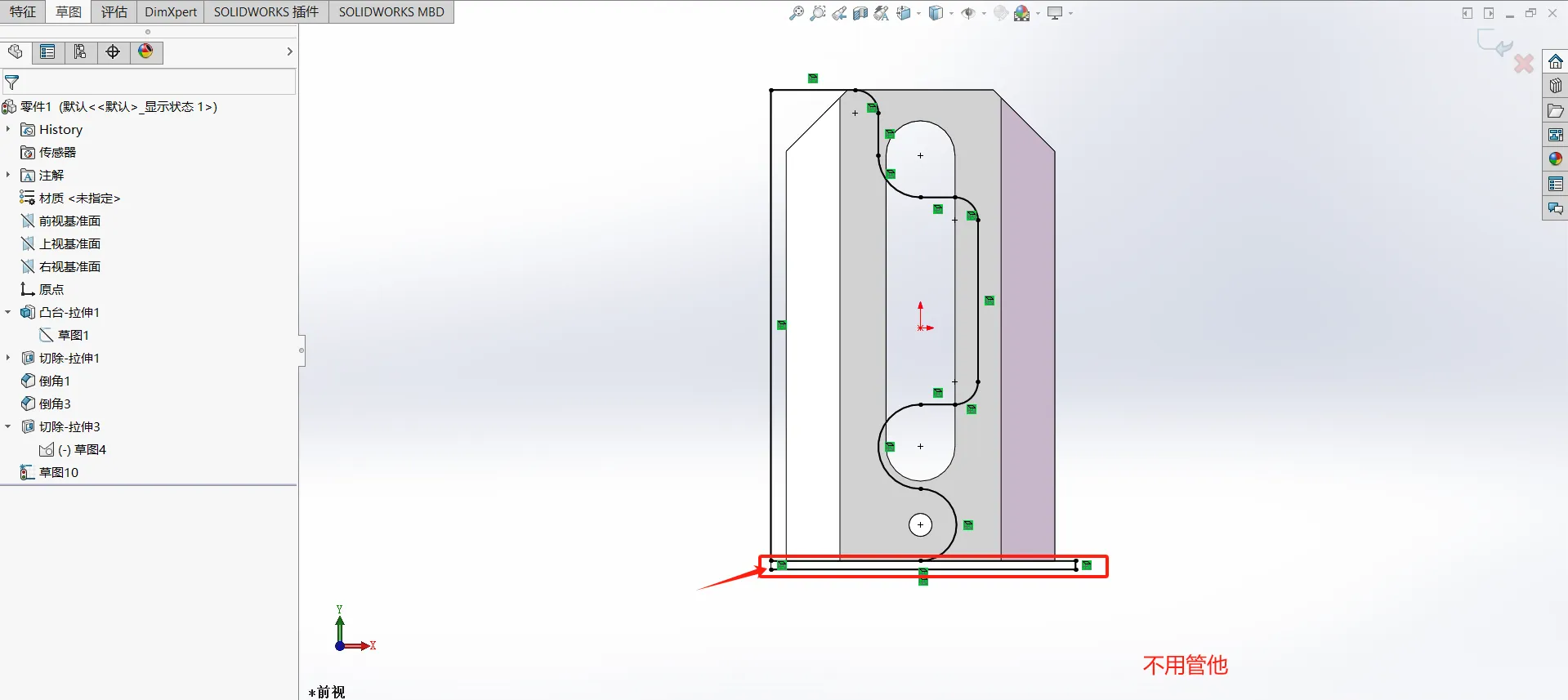Open the Hide/Show Items dropdown arrow
This screenshot has width=1568, height=700.
tap(984, 13)
